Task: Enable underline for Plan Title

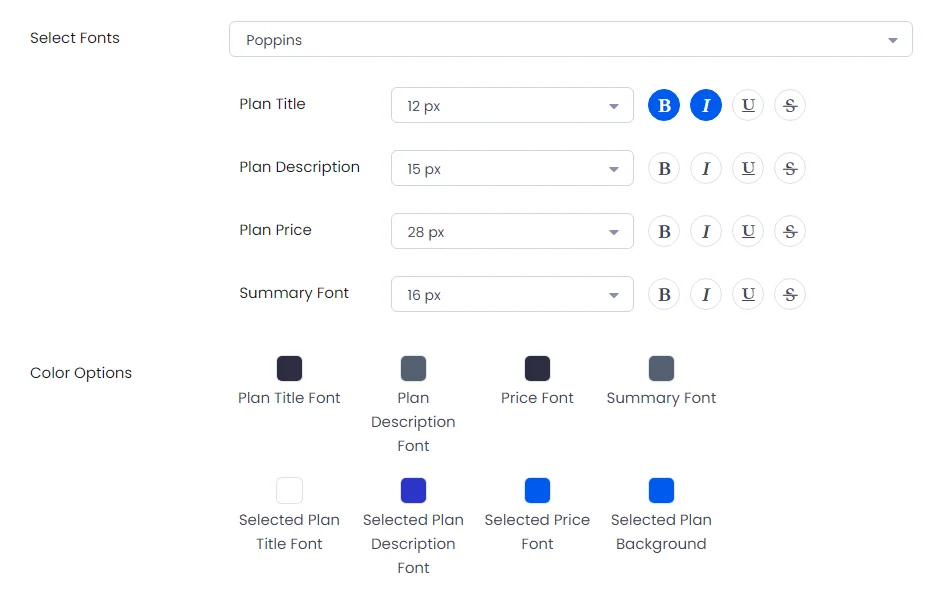Action: coord(748,105)
